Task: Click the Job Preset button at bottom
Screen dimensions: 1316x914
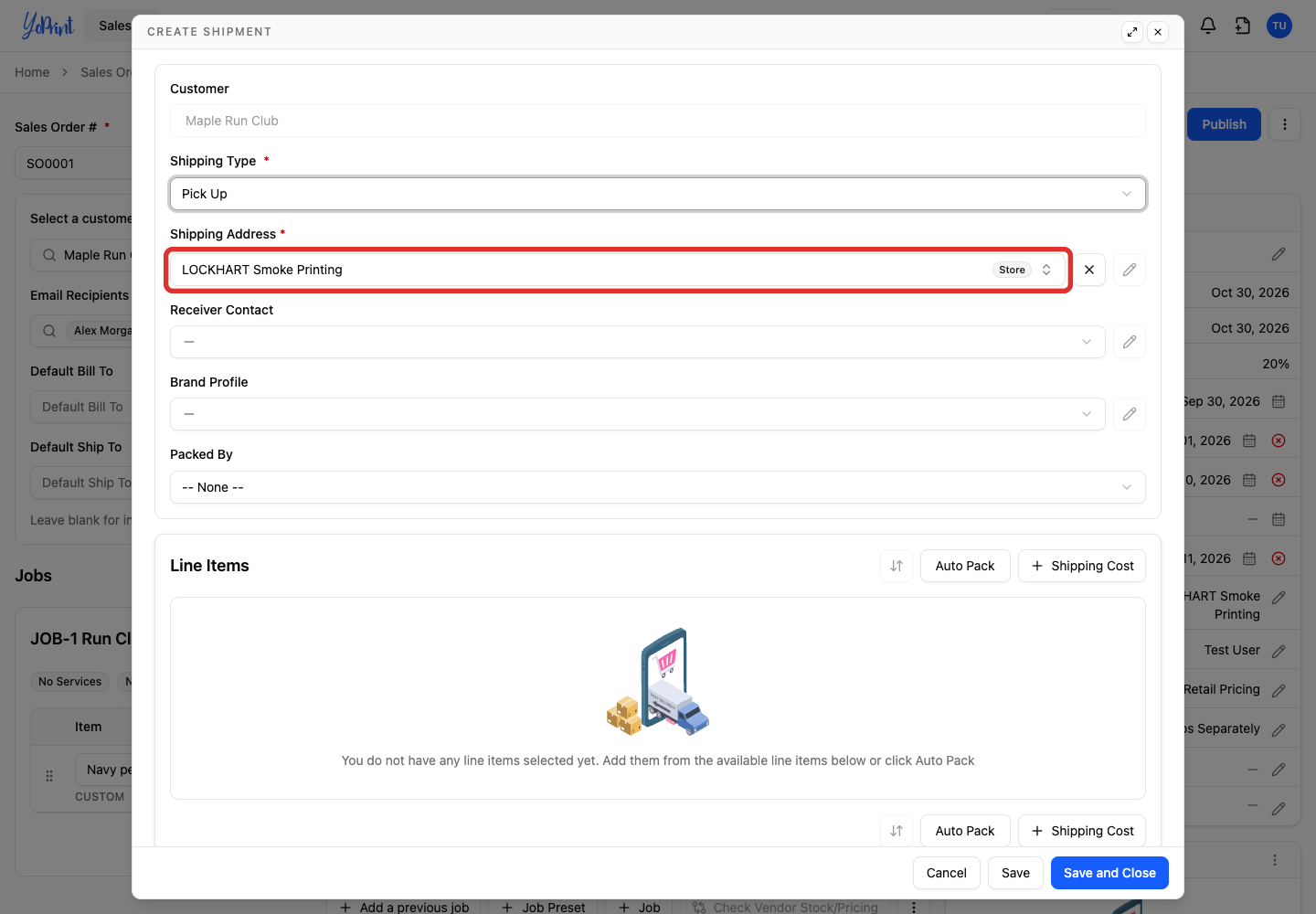Action: [543, 907]
